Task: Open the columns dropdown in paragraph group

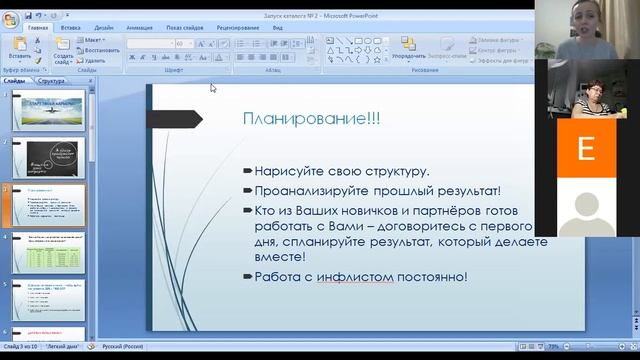Action: pos(287,57)
